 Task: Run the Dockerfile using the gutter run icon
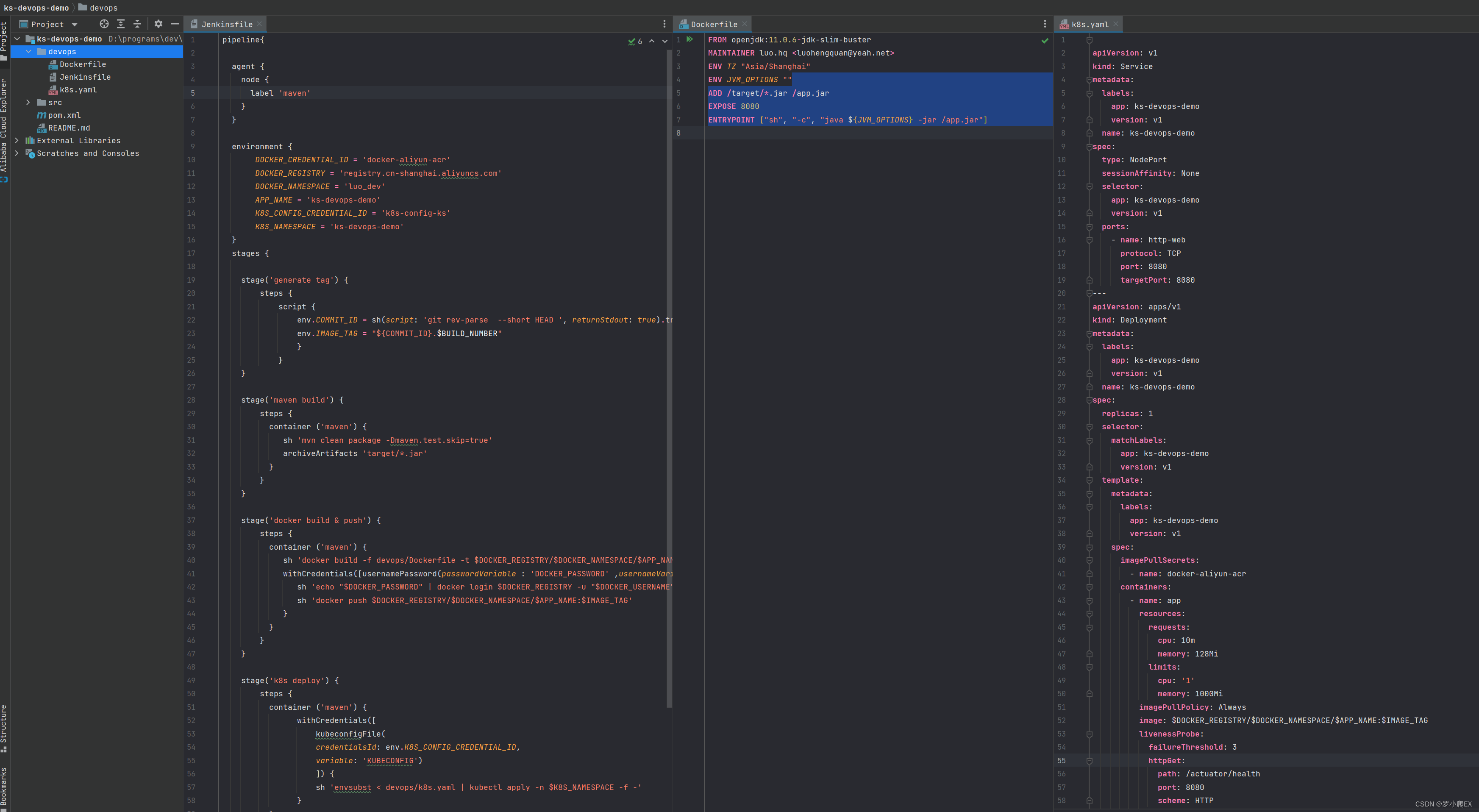pyautogui.click(x=691, y=40)
